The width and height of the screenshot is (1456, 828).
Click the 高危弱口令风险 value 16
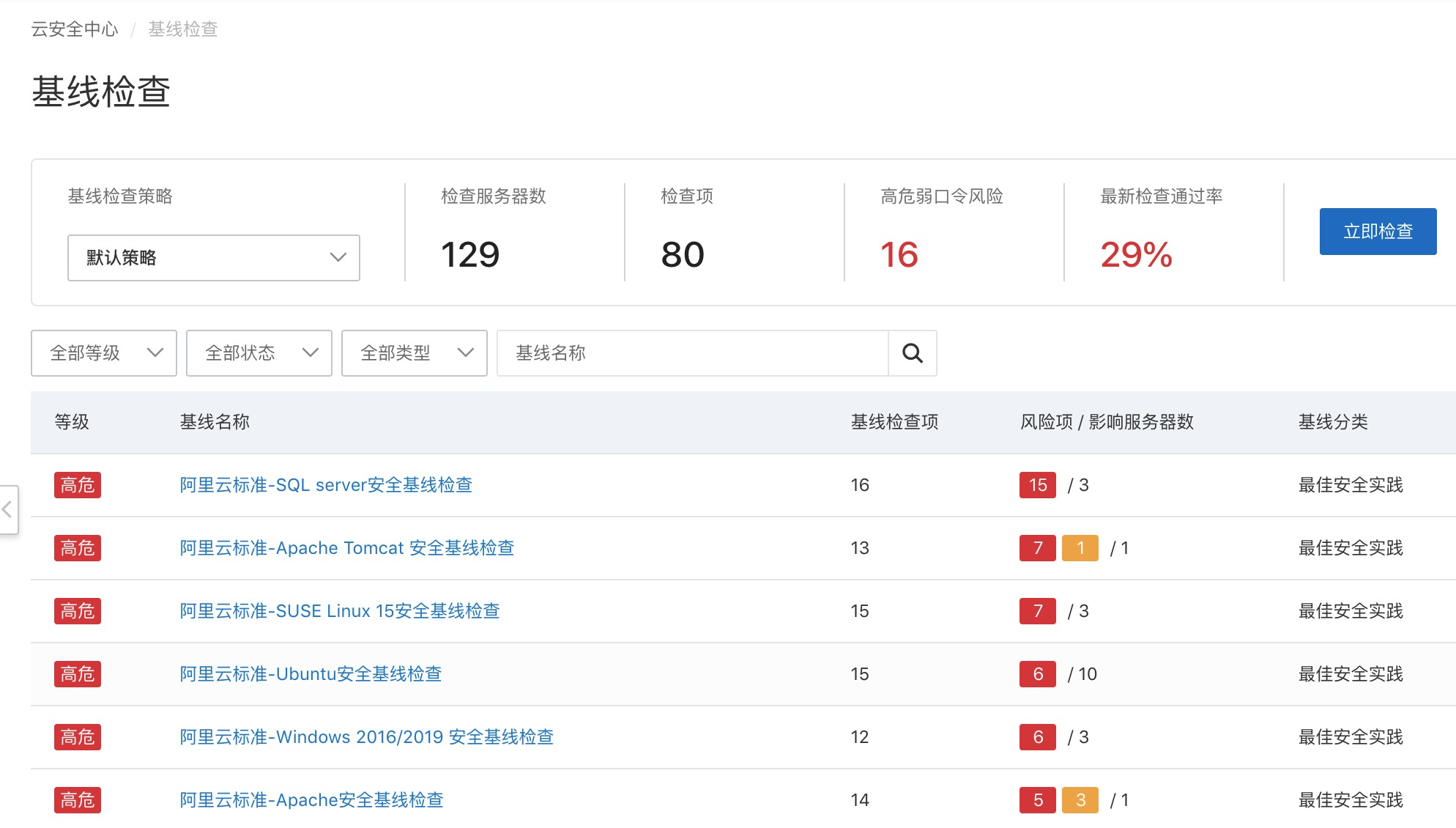899,255
